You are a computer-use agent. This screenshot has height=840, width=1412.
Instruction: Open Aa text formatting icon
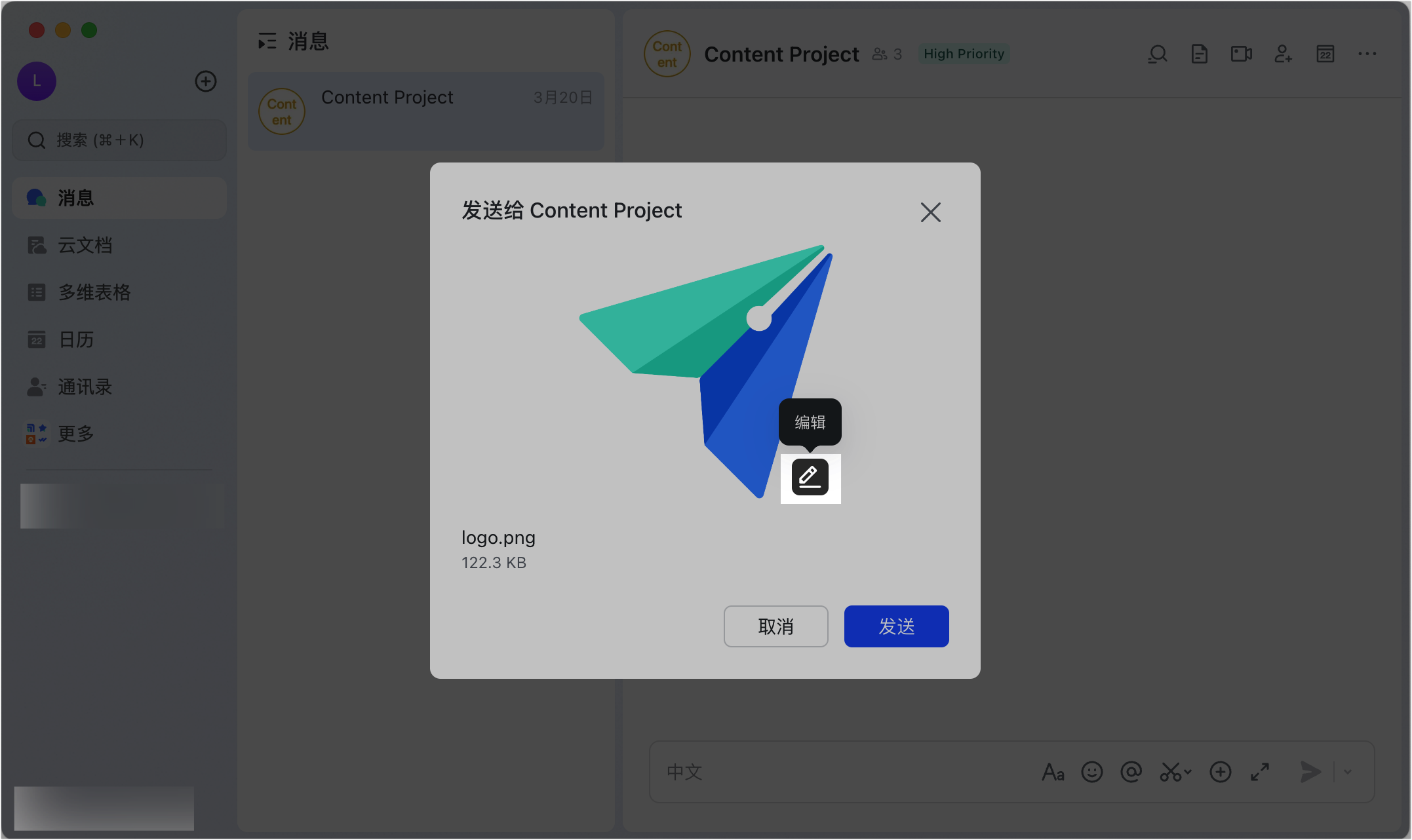(1053, 772)
